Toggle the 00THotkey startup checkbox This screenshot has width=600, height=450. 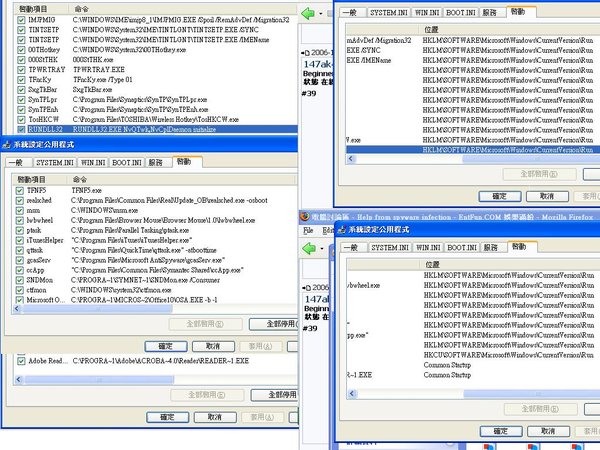(21, 50)
